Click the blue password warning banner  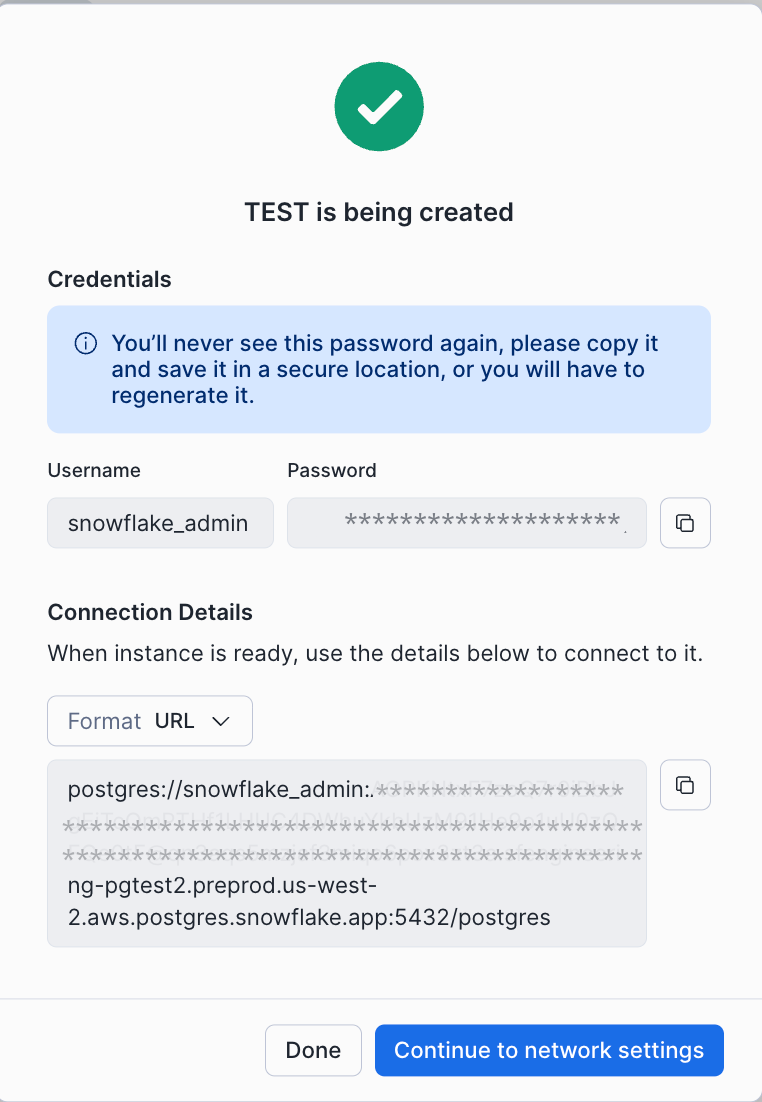pos(379,369)
